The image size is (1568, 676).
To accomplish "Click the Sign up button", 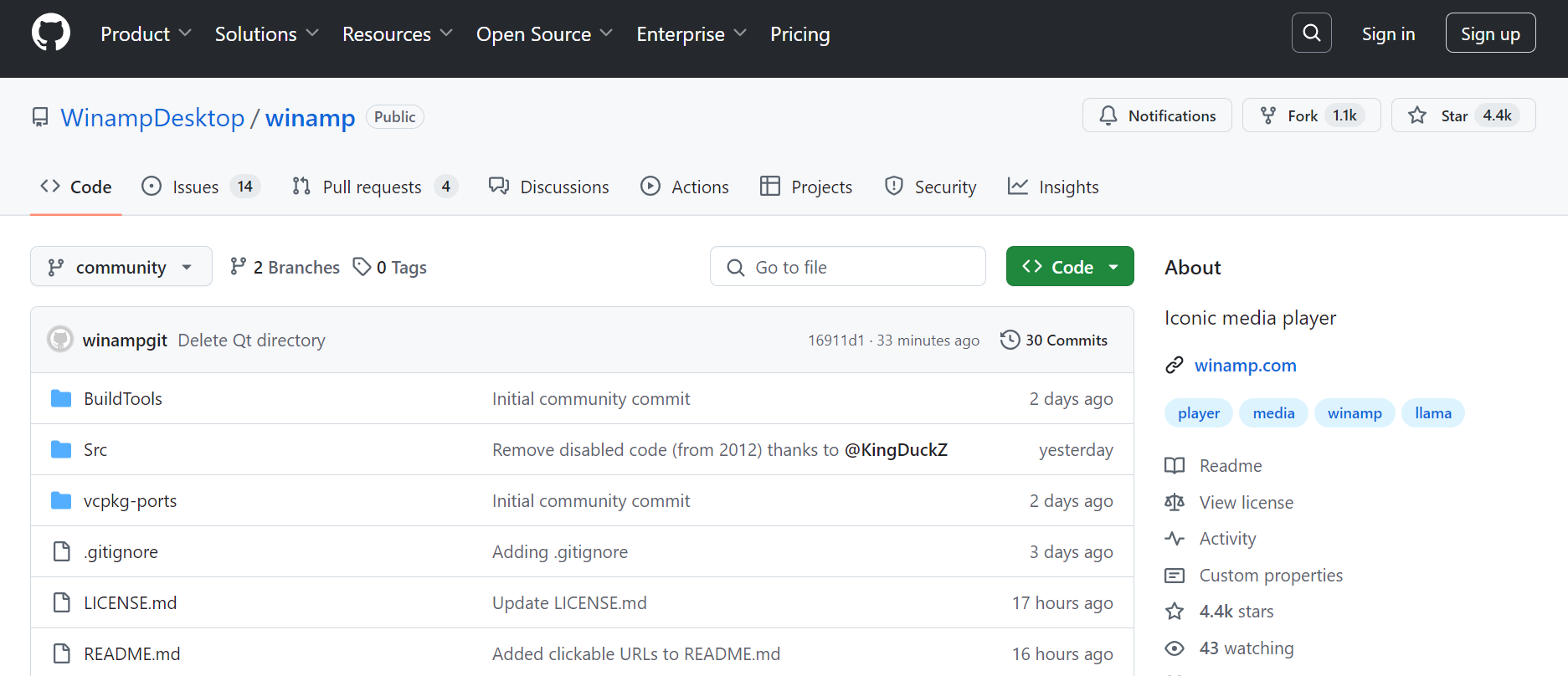I will click(x=1490, y=33).
